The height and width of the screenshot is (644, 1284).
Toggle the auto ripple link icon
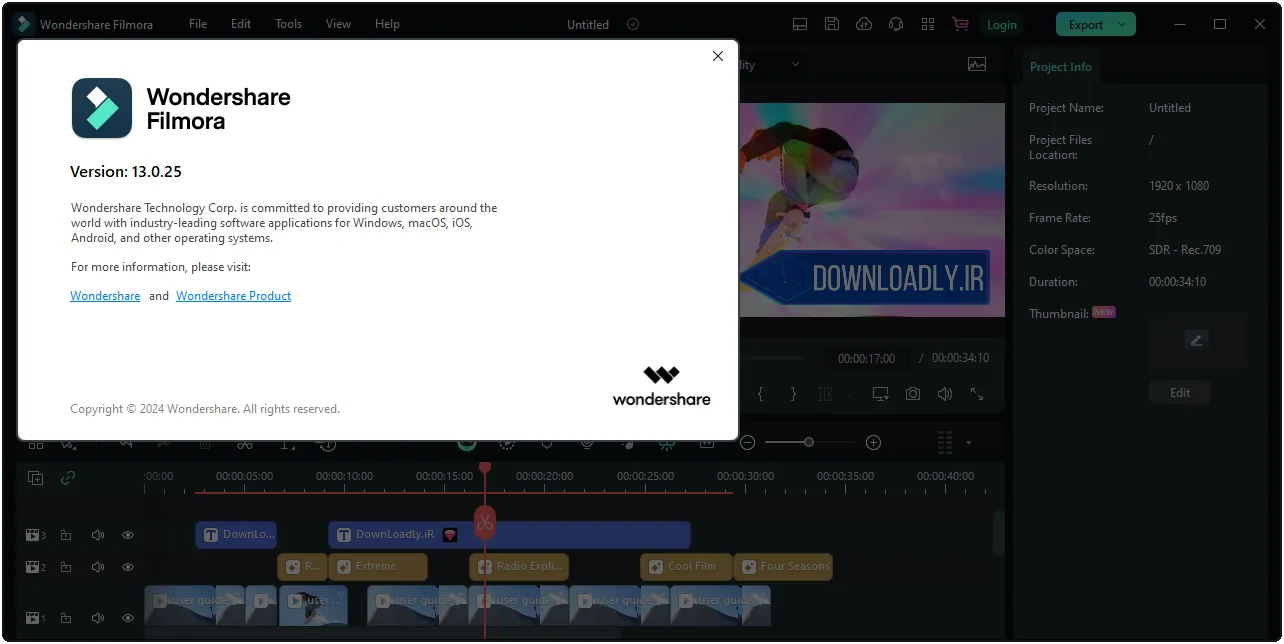[68, 478]
